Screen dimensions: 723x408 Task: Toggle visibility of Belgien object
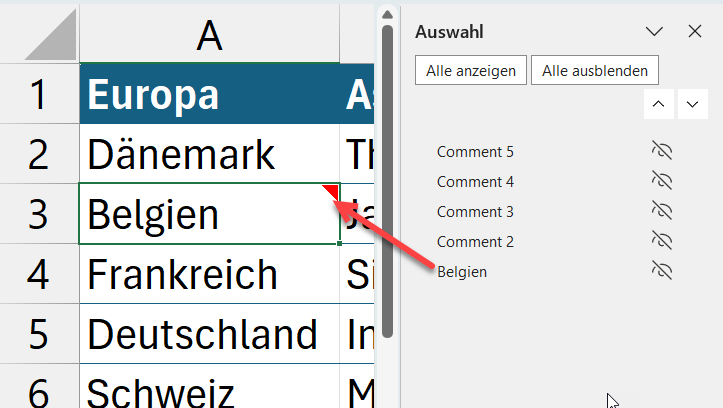coord(662,270)
